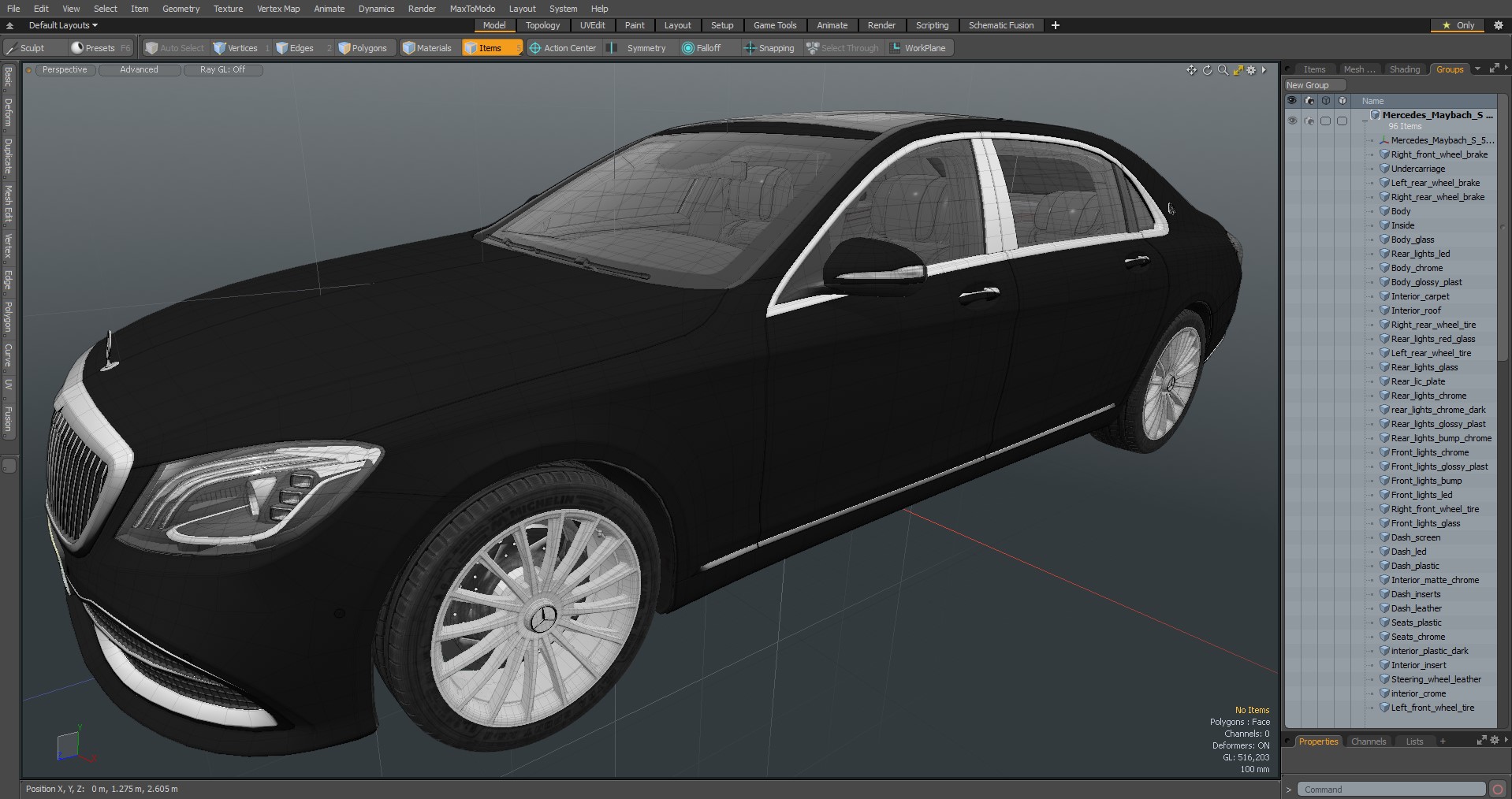Open the layout settings gear at top right
The width and height of the screenshot is (1512, 799).
point(1499,25)
